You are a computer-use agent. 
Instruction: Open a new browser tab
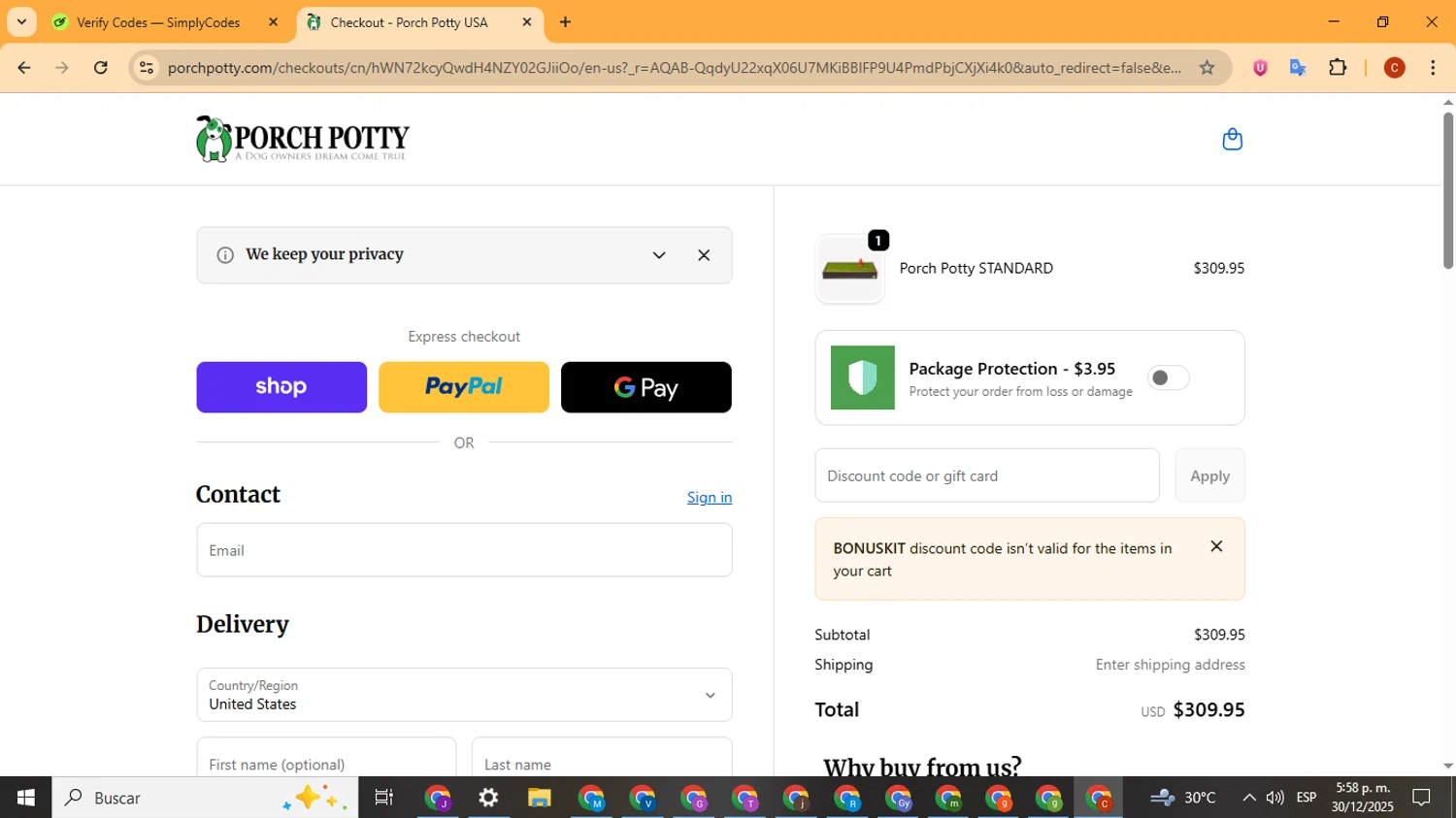tap(565, 22)
